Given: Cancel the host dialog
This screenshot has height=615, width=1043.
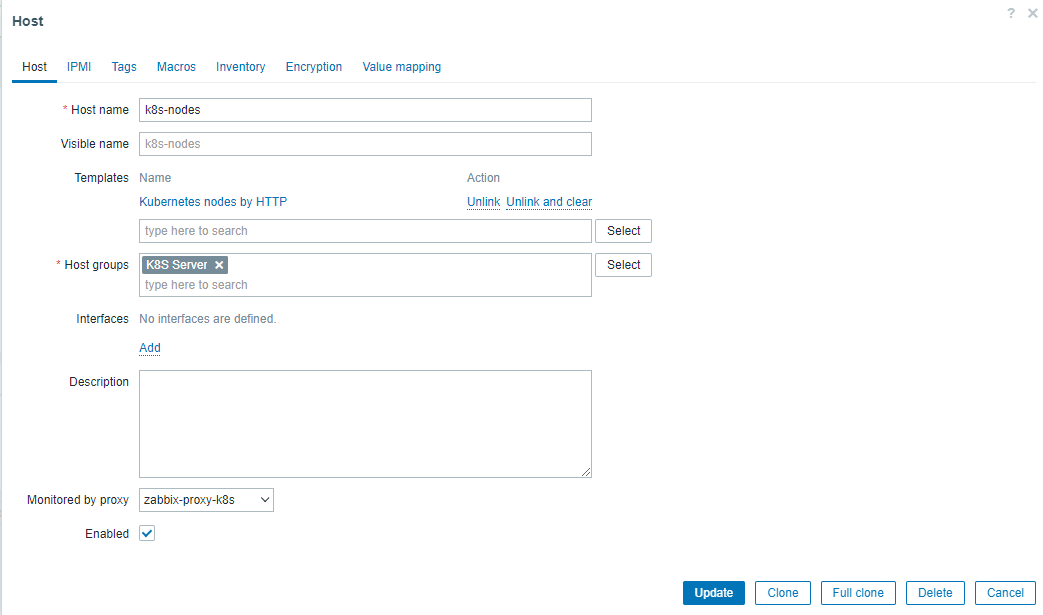Looking at the screenshot, I should click(x=1005, y=593).
